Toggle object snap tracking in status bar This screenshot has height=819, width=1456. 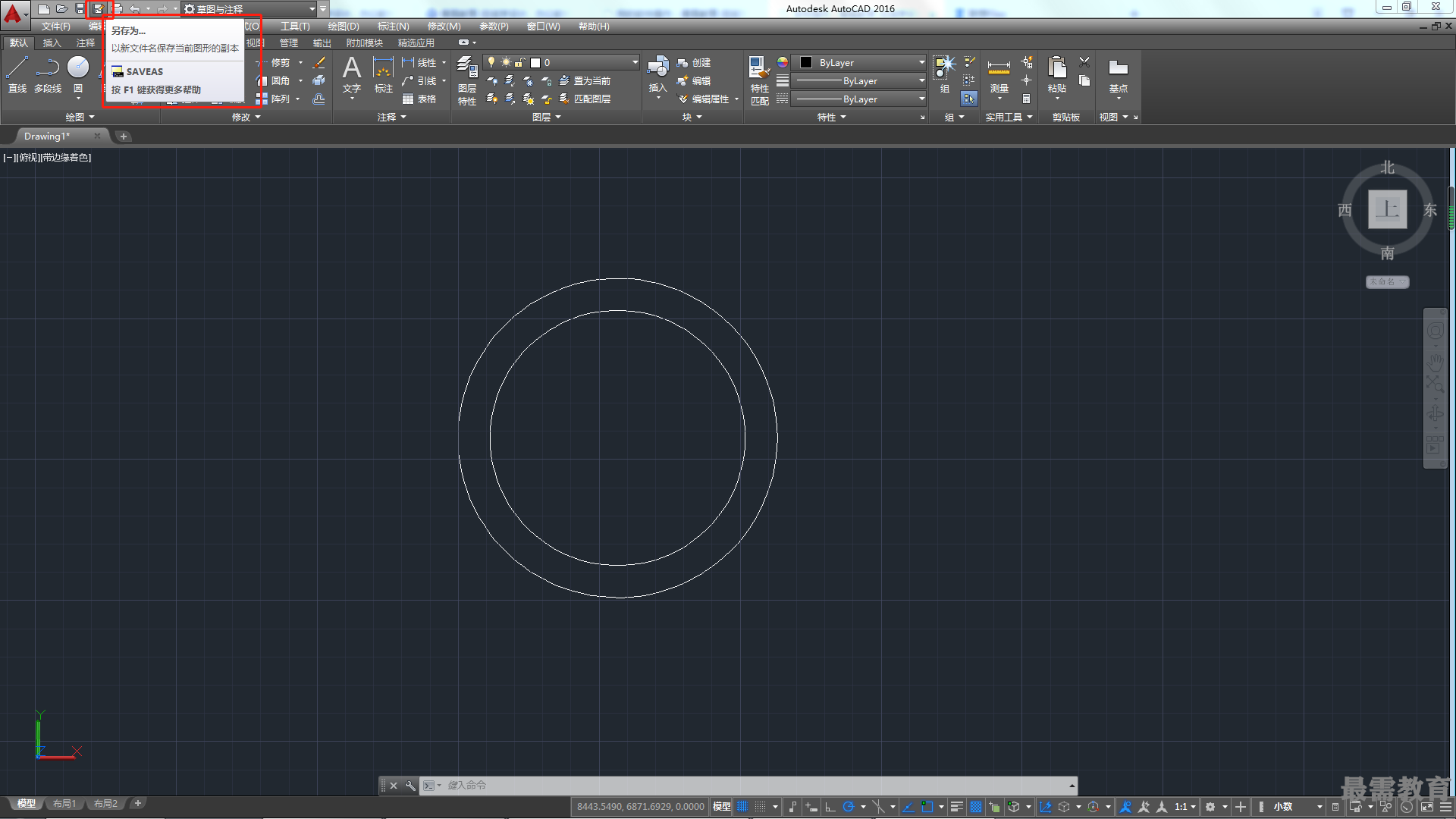(908, 807)
